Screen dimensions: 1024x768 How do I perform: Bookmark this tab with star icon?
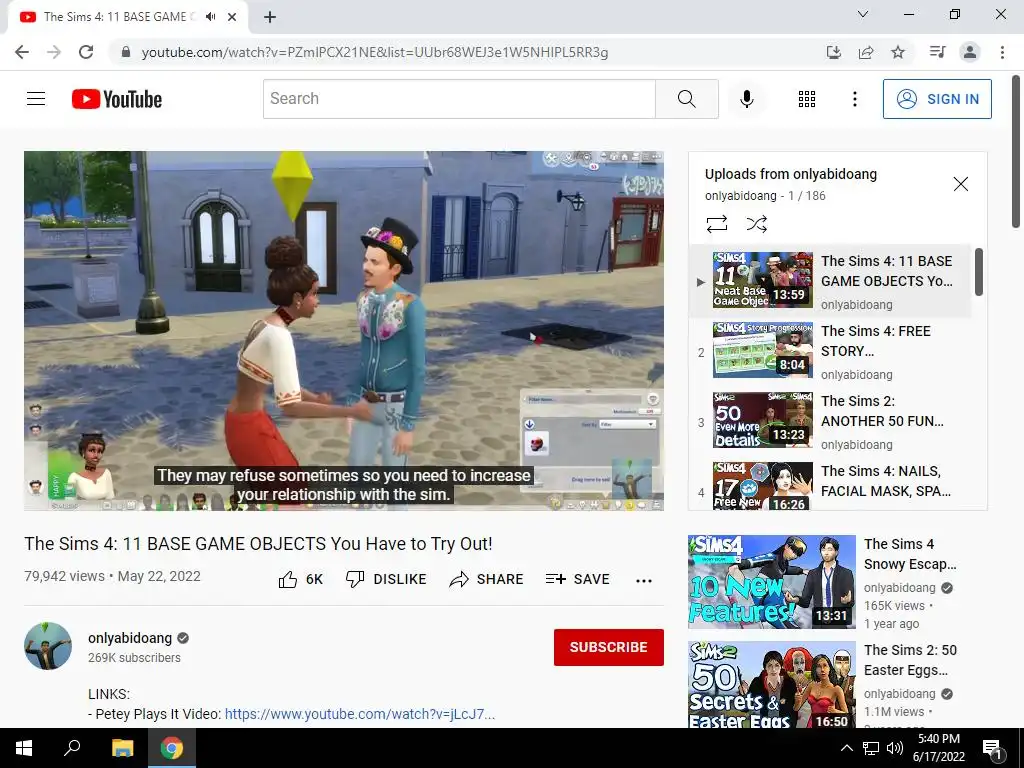click(x=898, y=52)
